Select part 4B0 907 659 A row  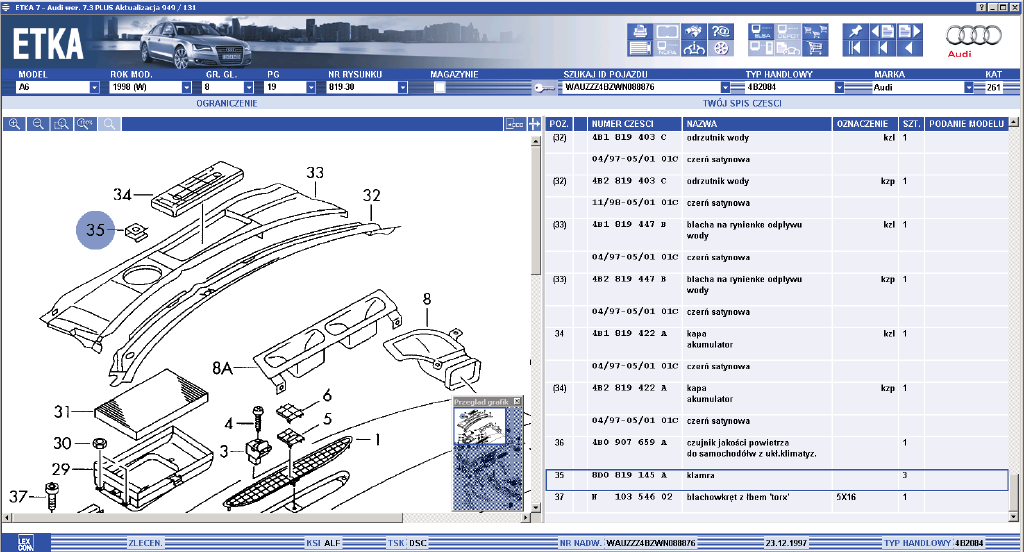coord(777,448)
